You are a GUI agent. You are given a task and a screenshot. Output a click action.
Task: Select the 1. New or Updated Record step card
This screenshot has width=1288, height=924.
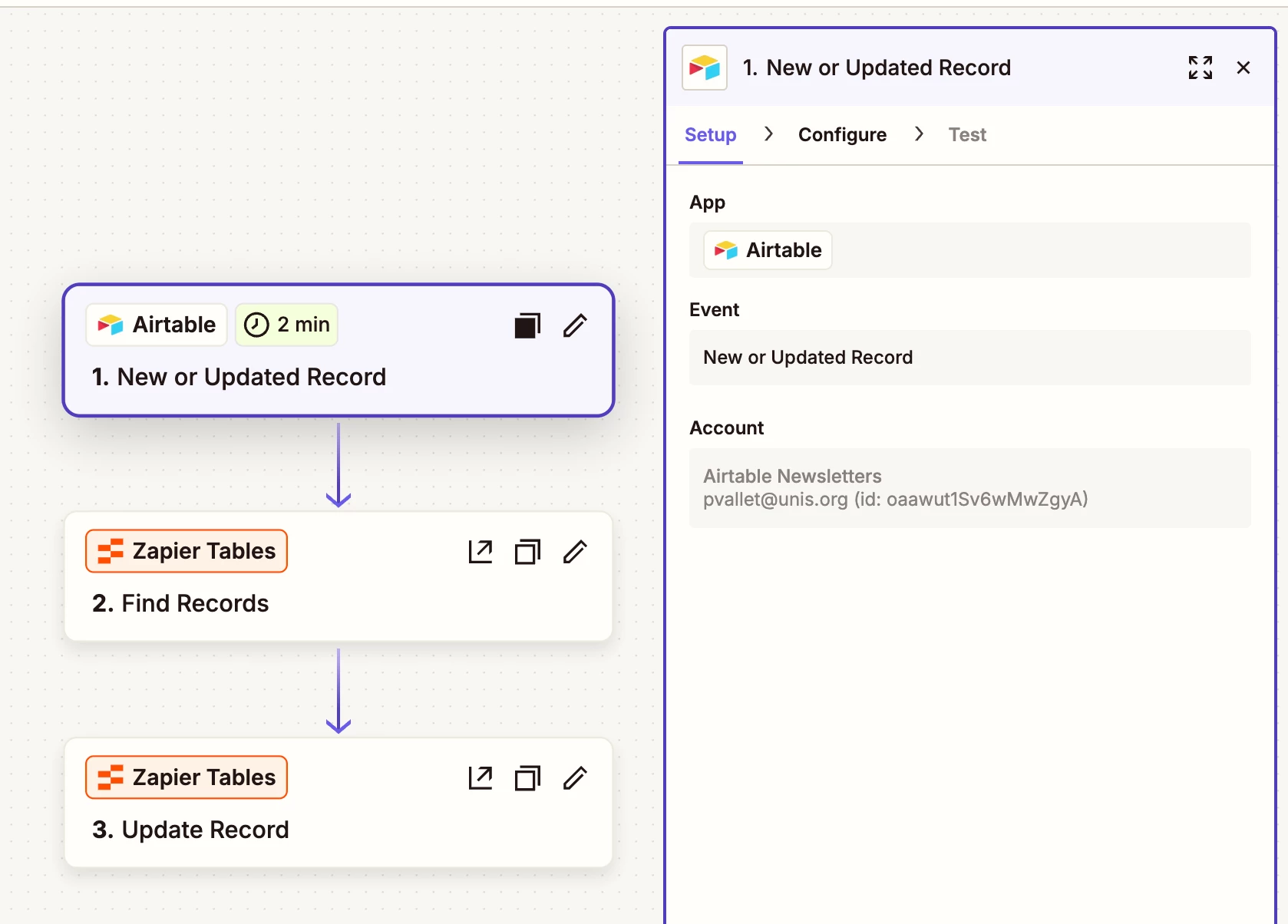click(339, 351)
